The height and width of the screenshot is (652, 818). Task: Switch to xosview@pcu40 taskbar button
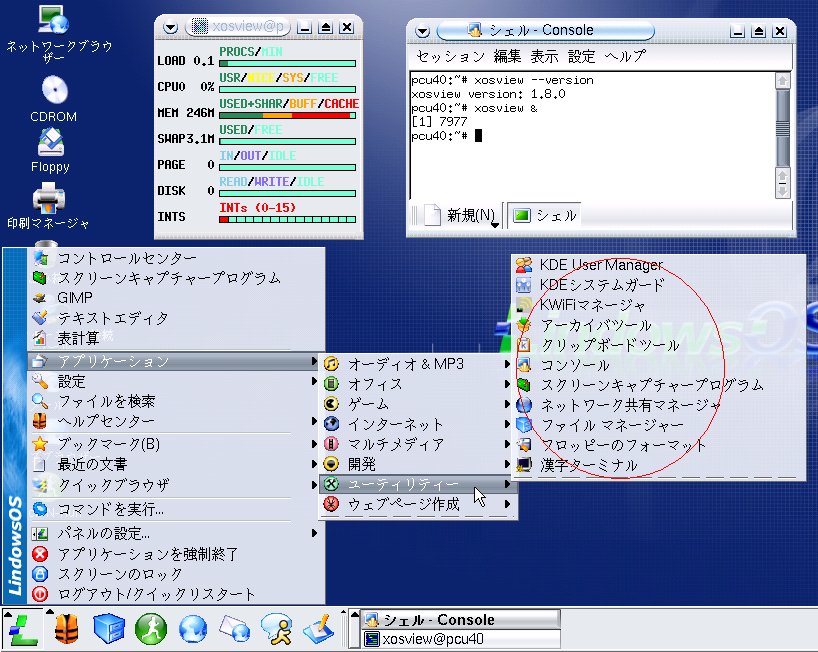pos(461,639)
